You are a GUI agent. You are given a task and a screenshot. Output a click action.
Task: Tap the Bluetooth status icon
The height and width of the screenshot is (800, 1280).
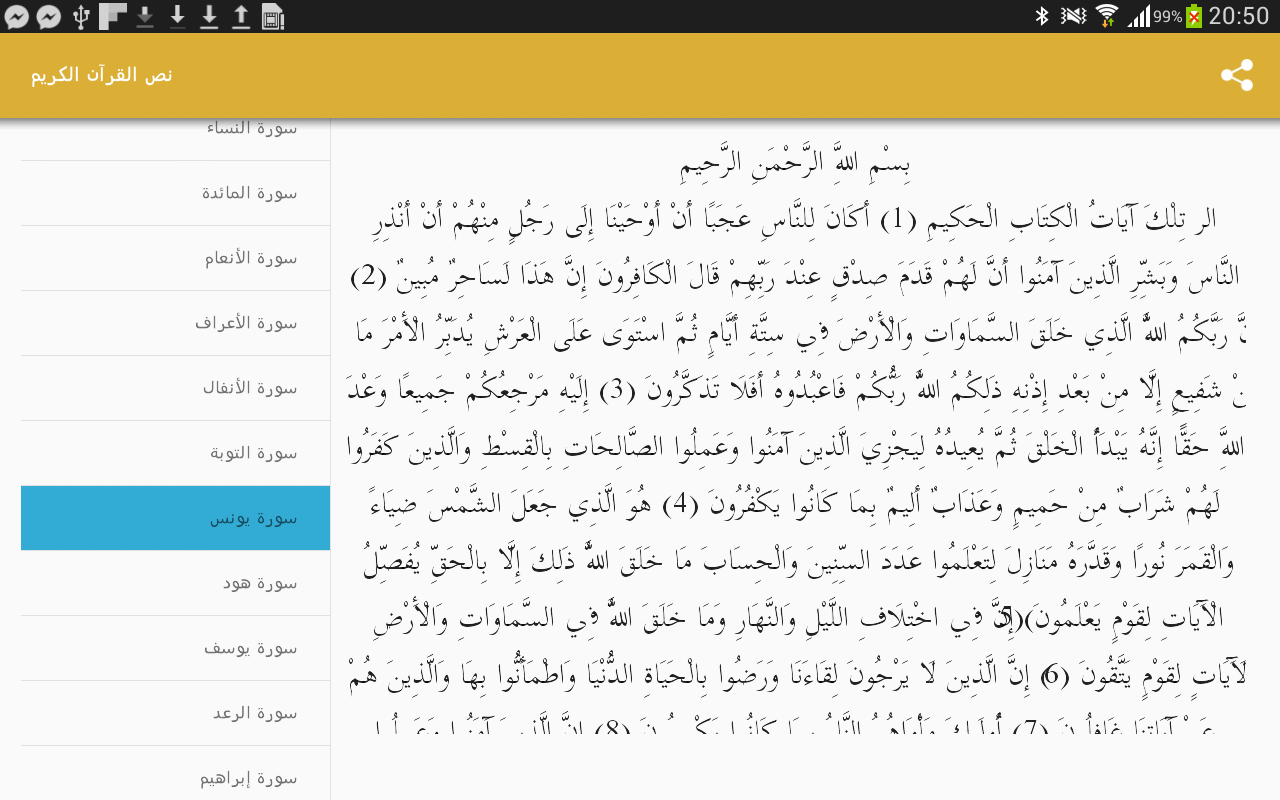coord(1042,16)
